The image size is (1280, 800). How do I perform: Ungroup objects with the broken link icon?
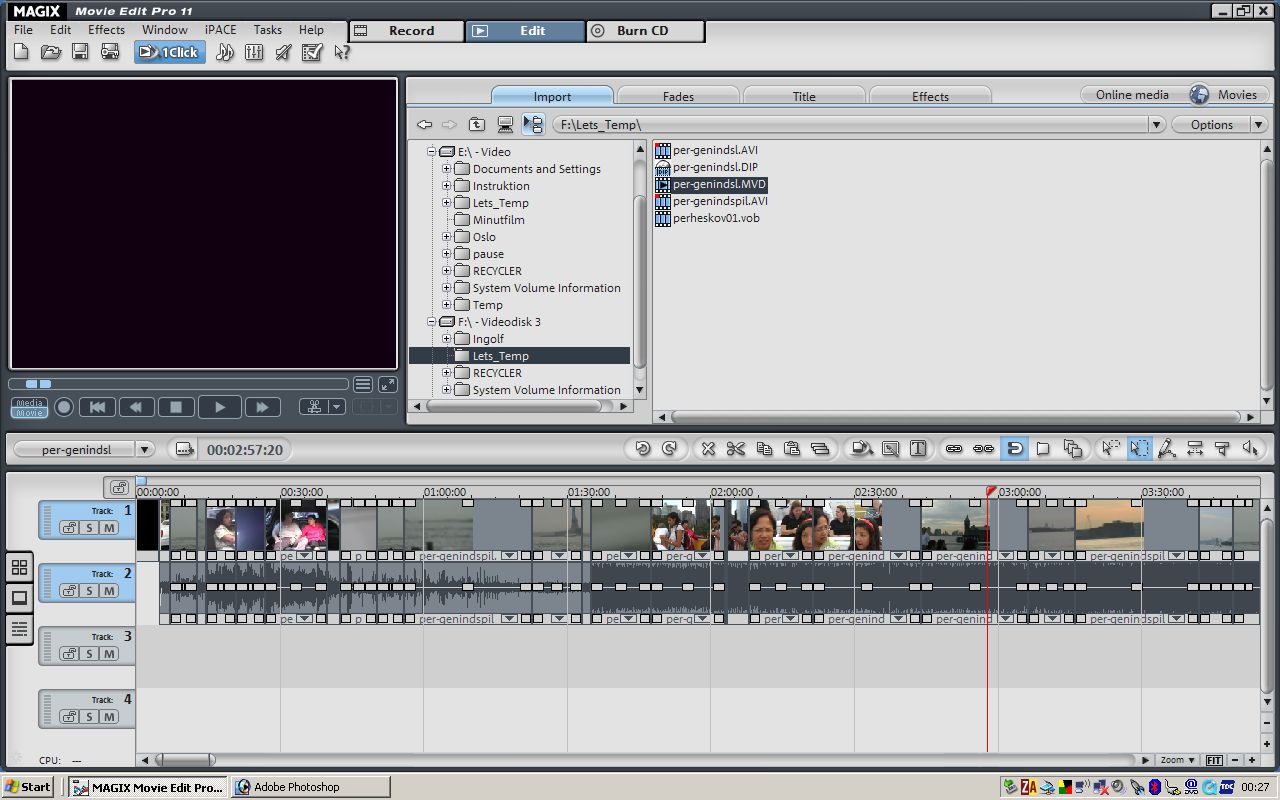[984, 449]
